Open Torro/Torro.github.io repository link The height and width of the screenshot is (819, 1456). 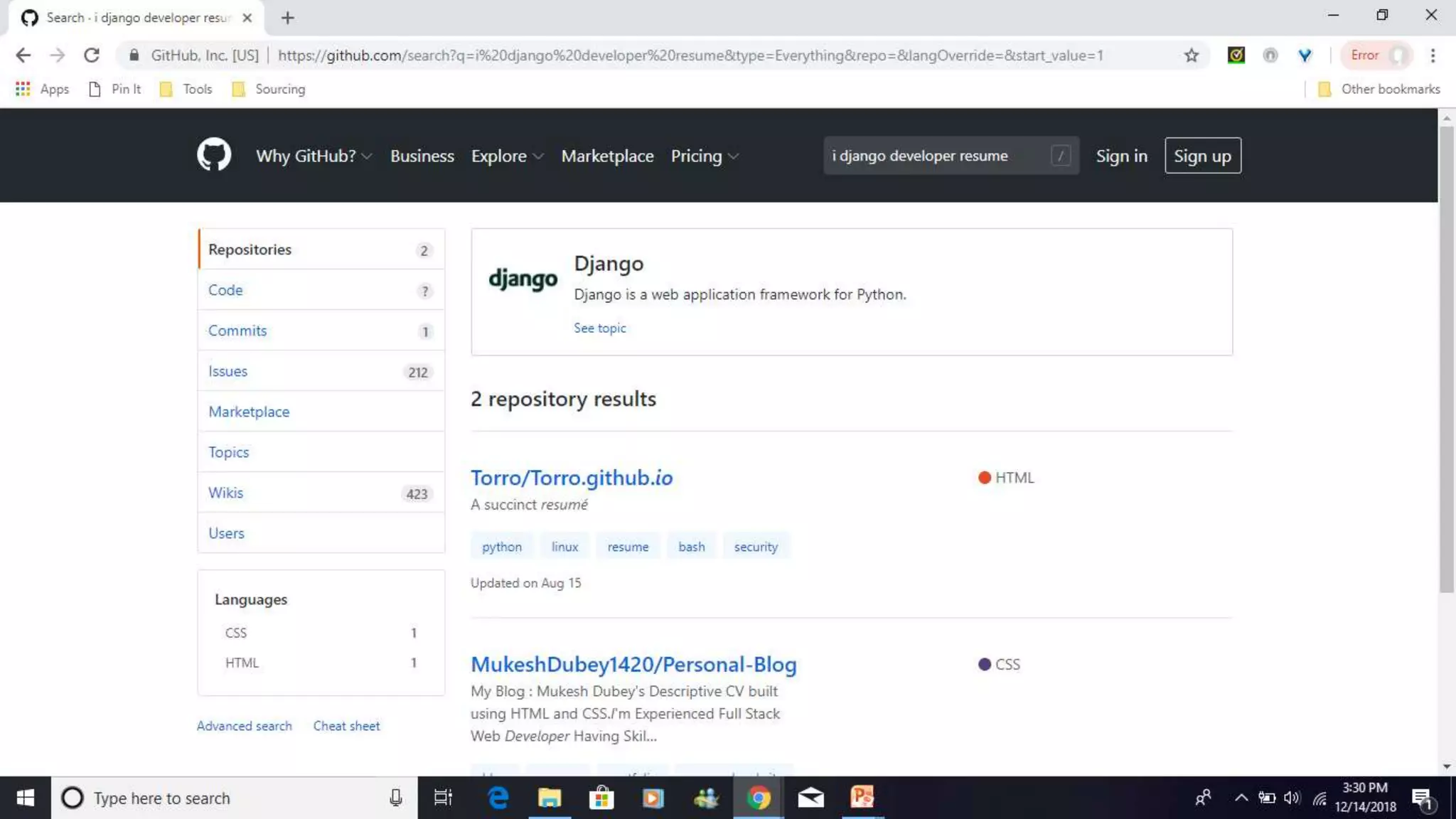[572, 478]
